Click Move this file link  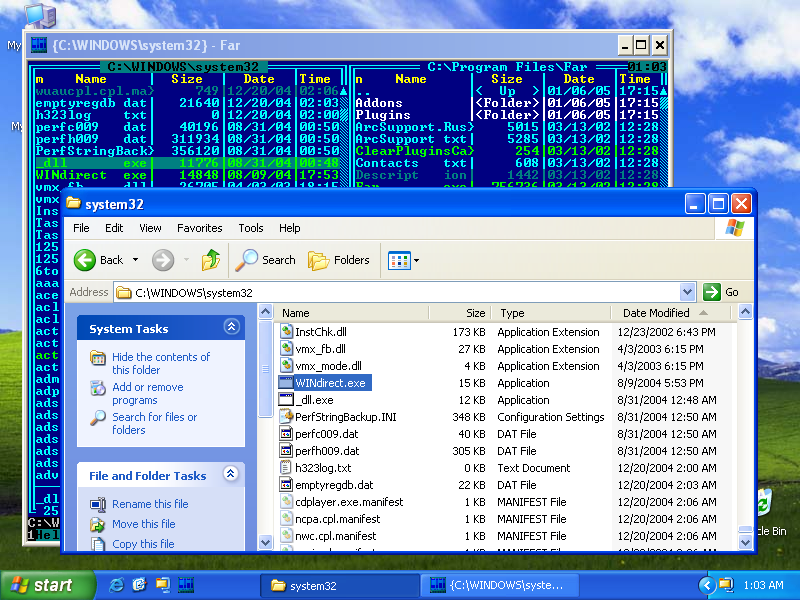[x=143, y=524]
